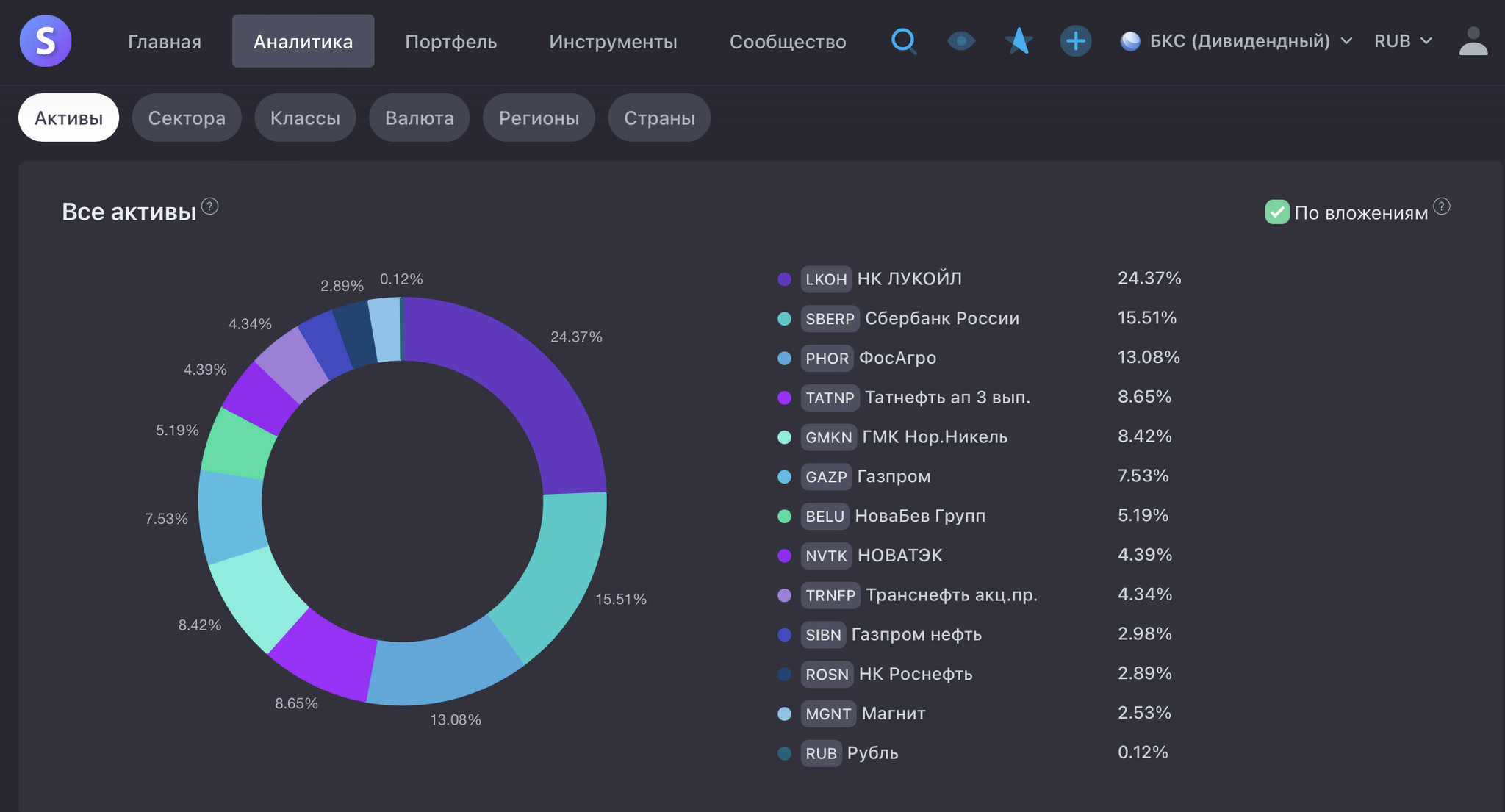
Task: Click Рубль 0.12% value in legend
Action: [1143, 752]
